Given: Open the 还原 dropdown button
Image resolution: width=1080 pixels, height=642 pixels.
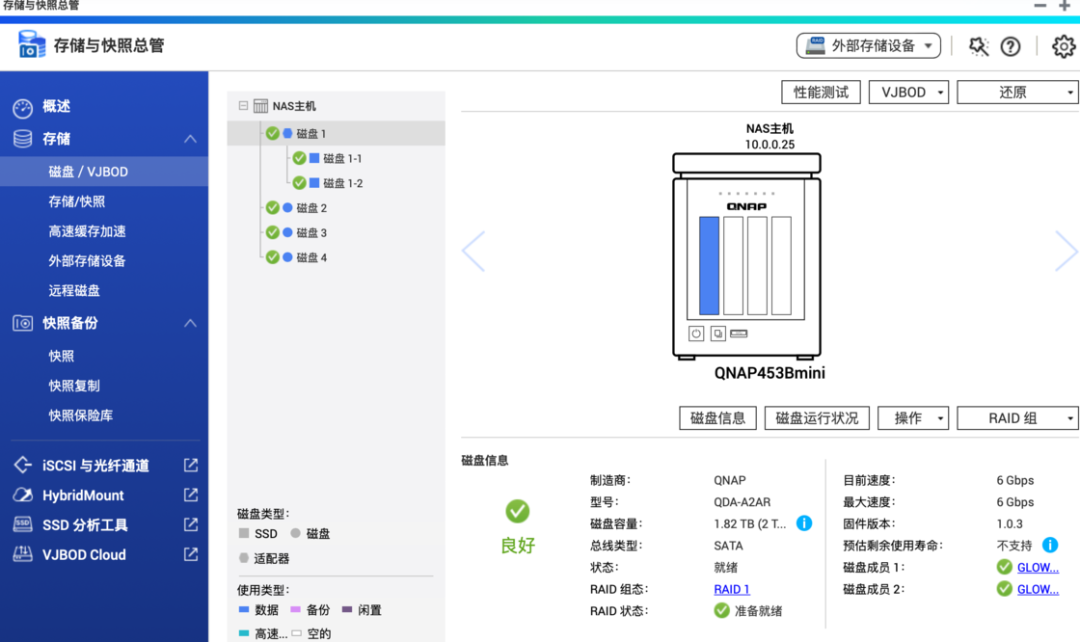Looking at the screenshot, I should pos(1017,92).
